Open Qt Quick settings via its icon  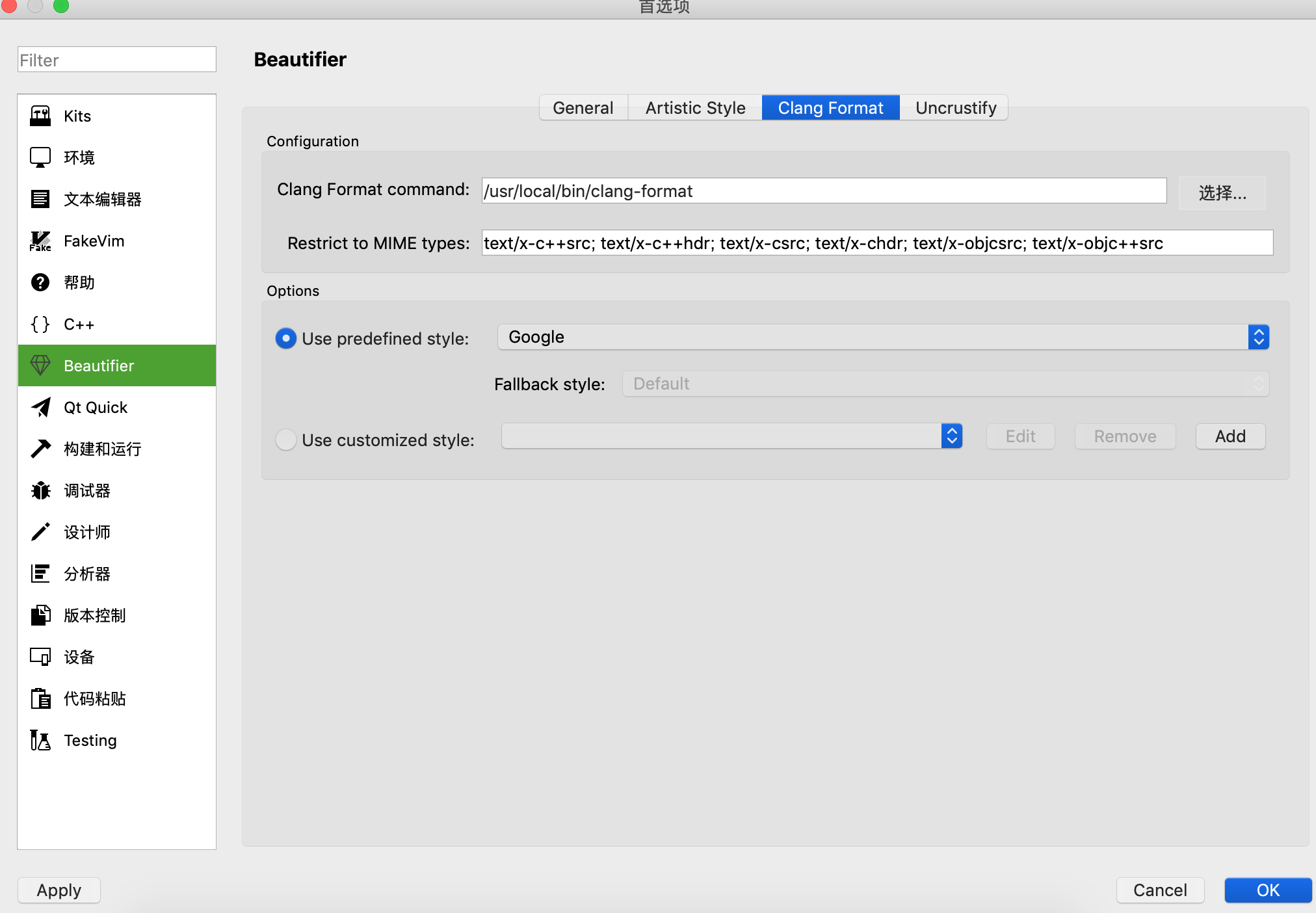tap(40, 407)
